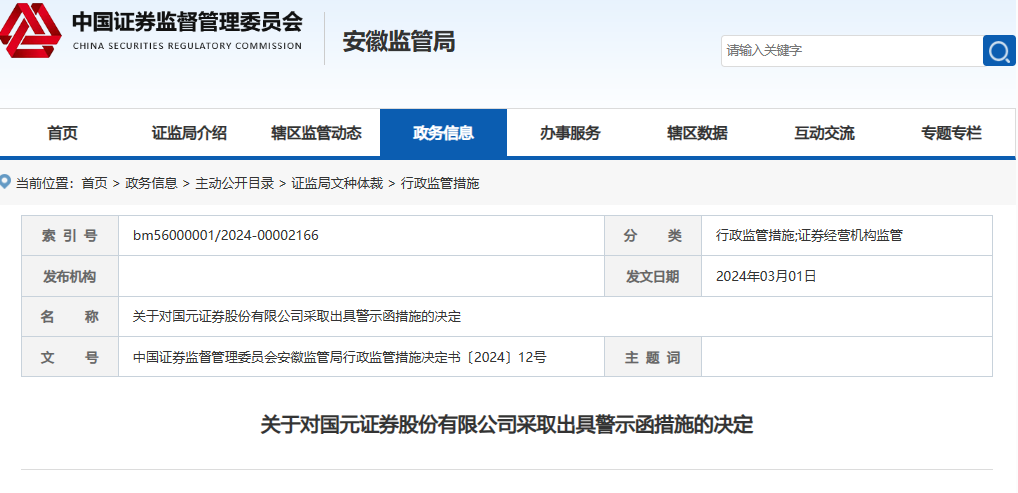Screen dimensions: 1018x493
Task: Click the 发文日期 label cell
Action: coord(652,276)
